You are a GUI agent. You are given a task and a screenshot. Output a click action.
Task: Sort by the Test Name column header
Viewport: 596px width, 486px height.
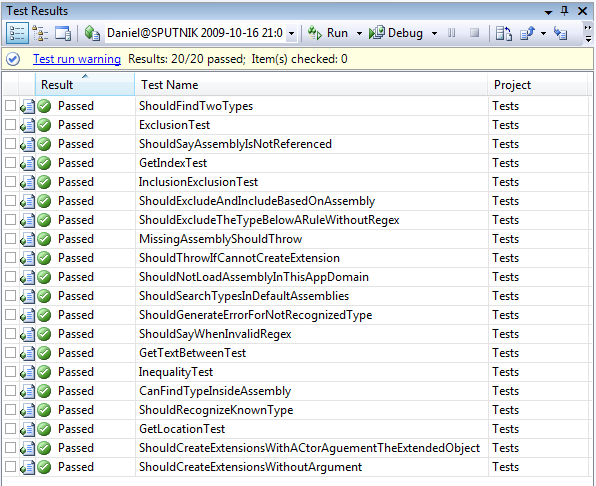pos(311,84)
